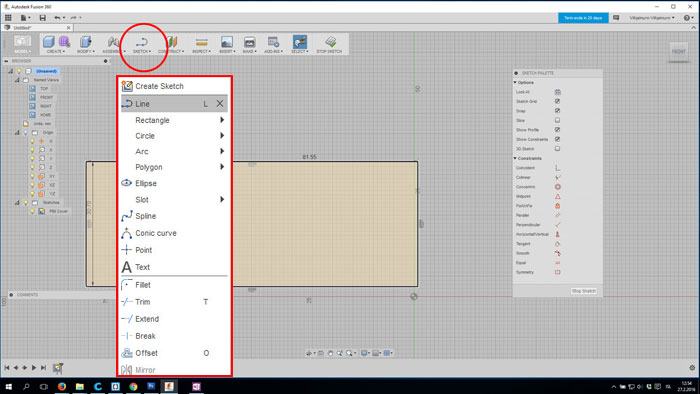This screenshot has width=700, height=394.
Task: Click the Look At icon
Action: [557, 92]
